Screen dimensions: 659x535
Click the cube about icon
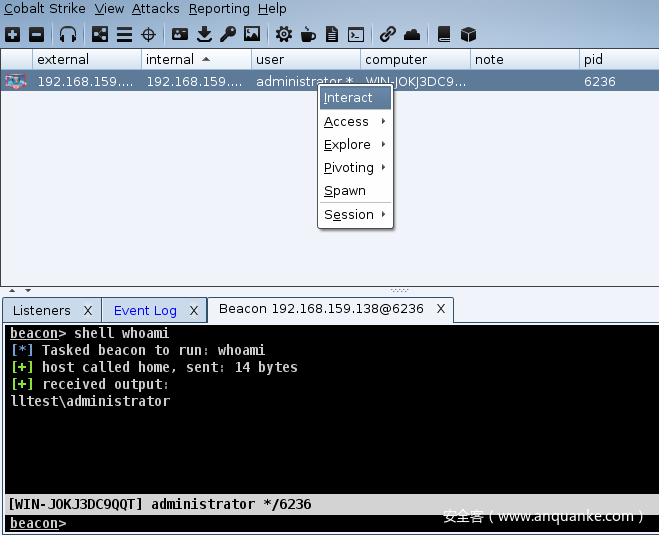coord(468,34)
